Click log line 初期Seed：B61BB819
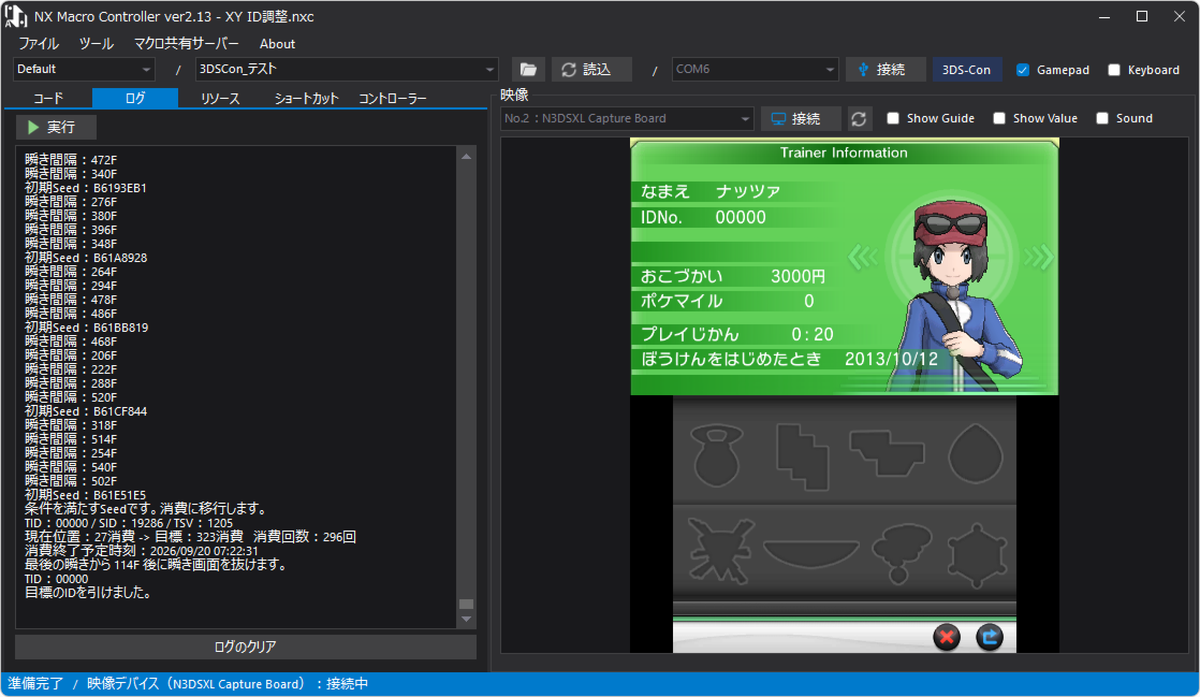The height and width of the screenshot is (697, 1200). [86, 327]
